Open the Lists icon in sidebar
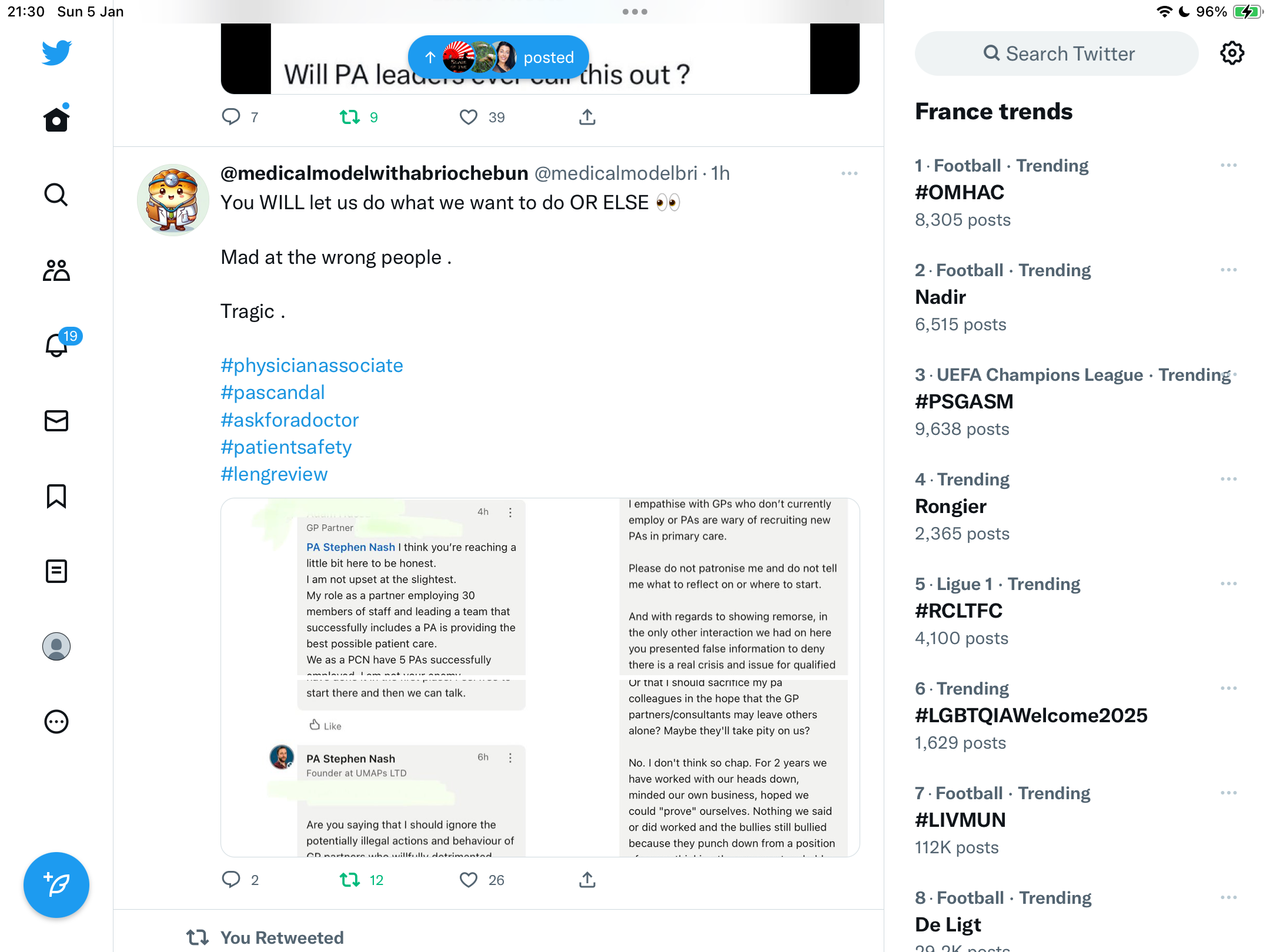The image size is (1270, 952). coord(56,571)
